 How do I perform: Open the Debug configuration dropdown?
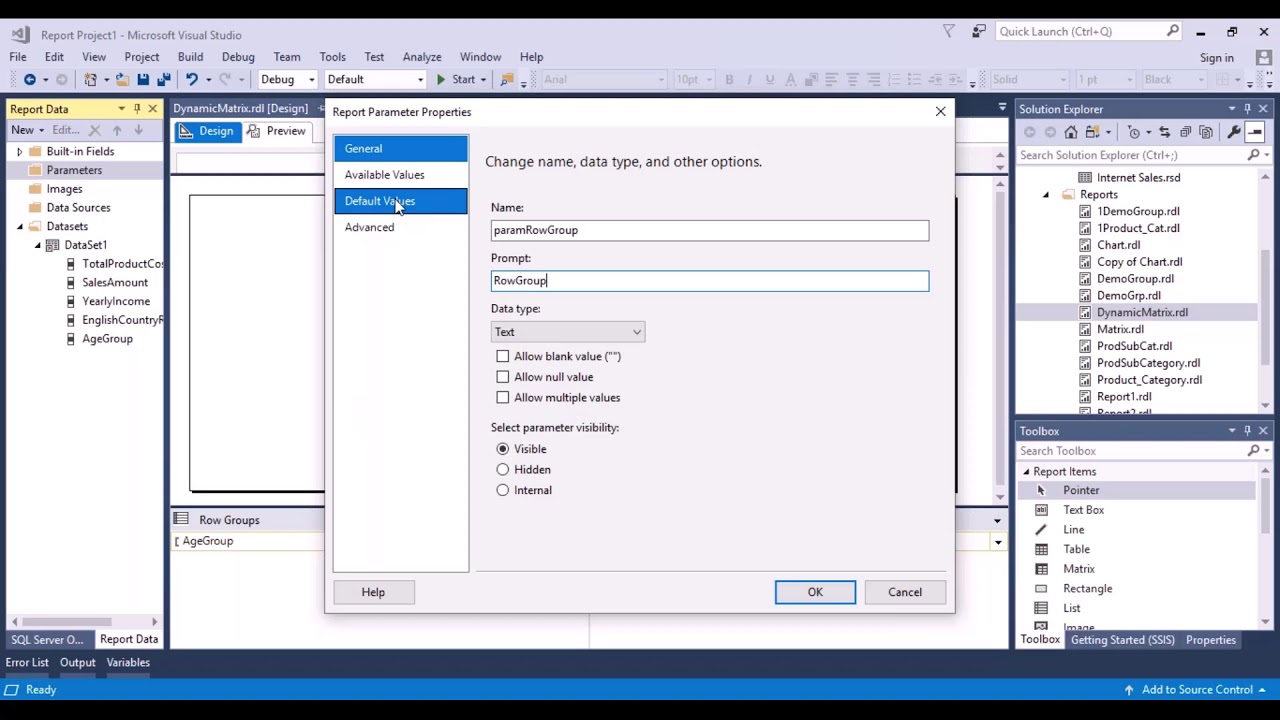pos(288,79)
